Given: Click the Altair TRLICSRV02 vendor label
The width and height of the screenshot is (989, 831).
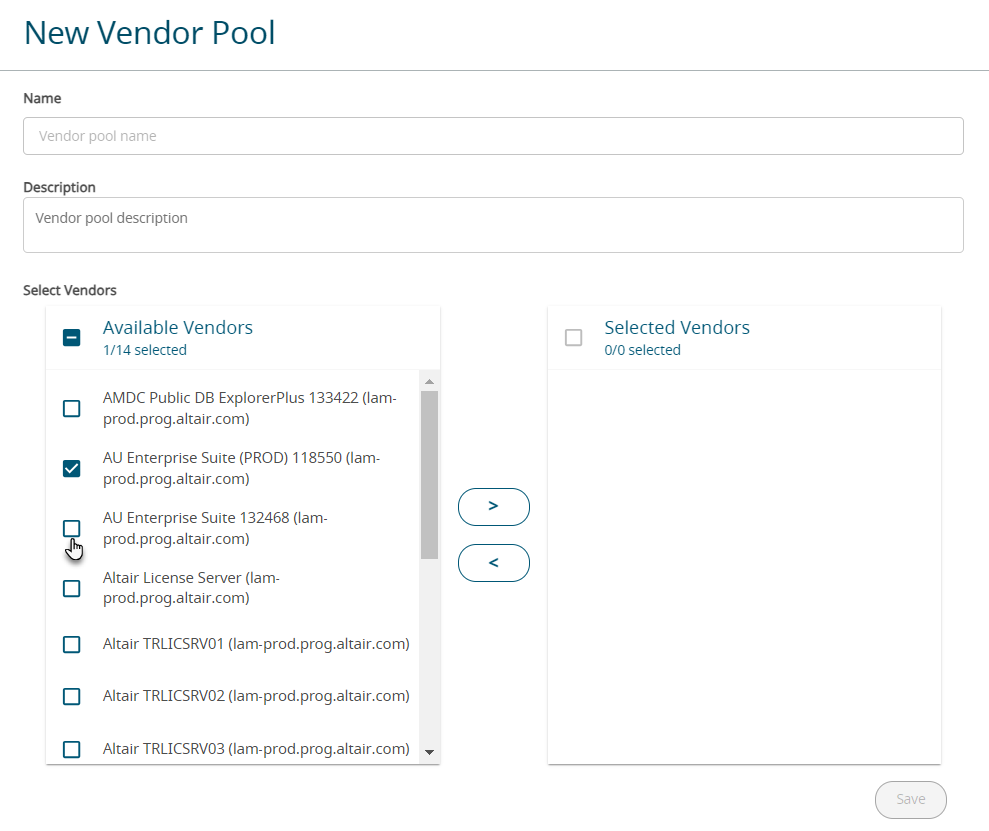Looking at the screenshot, I should pos(256,696).
